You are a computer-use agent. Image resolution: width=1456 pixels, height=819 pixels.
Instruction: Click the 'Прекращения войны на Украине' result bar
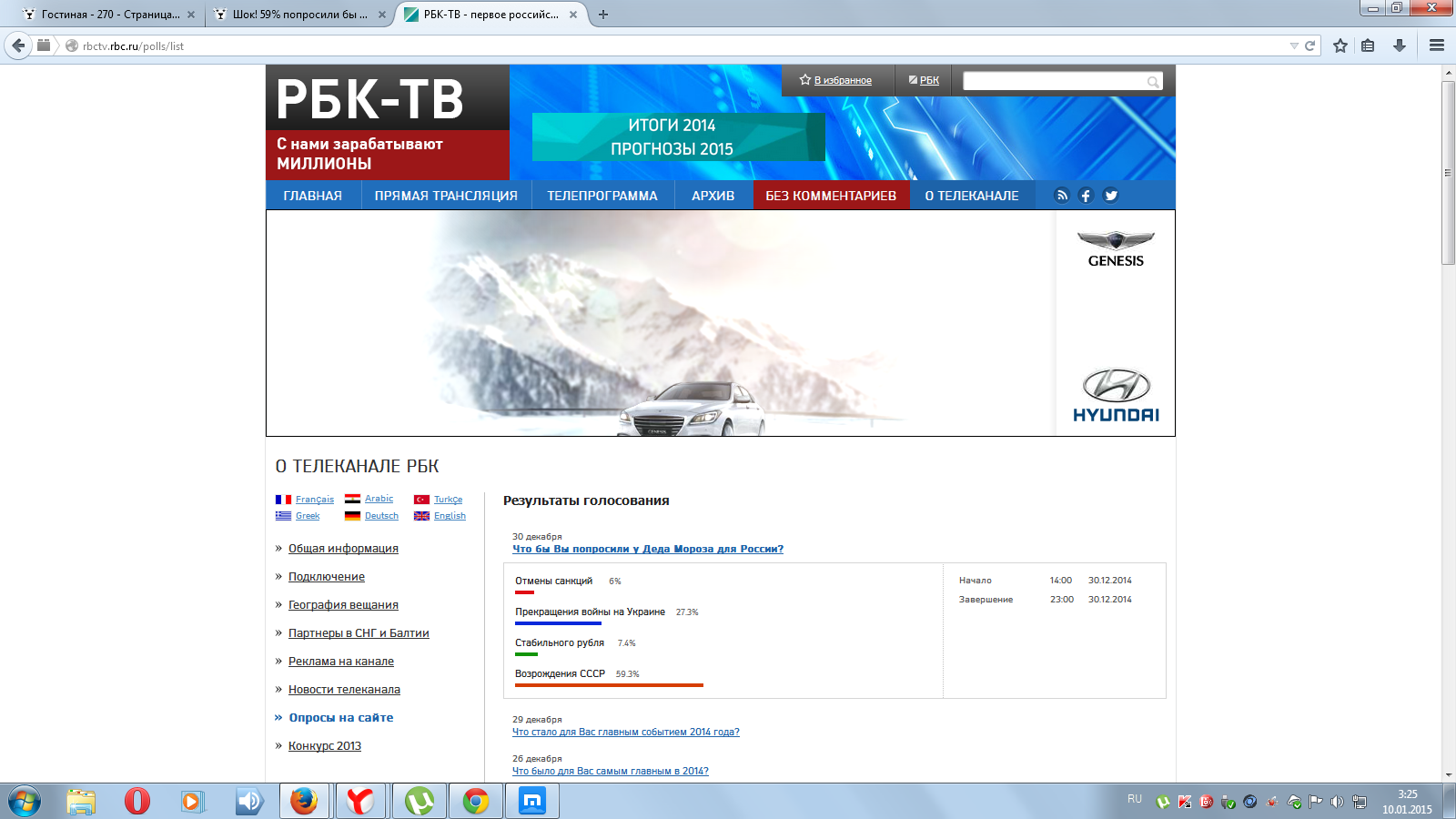(x=558, y=623)
